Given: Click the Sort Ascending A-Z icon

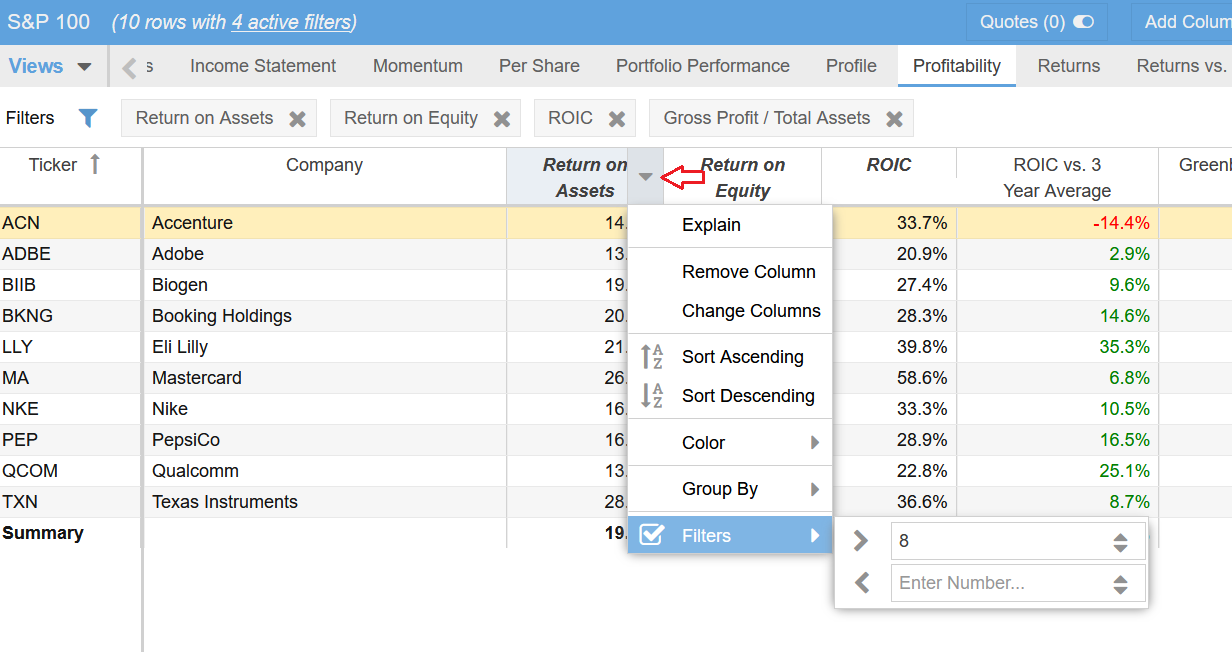Looking at the screenshot, I should click(652, 357).
